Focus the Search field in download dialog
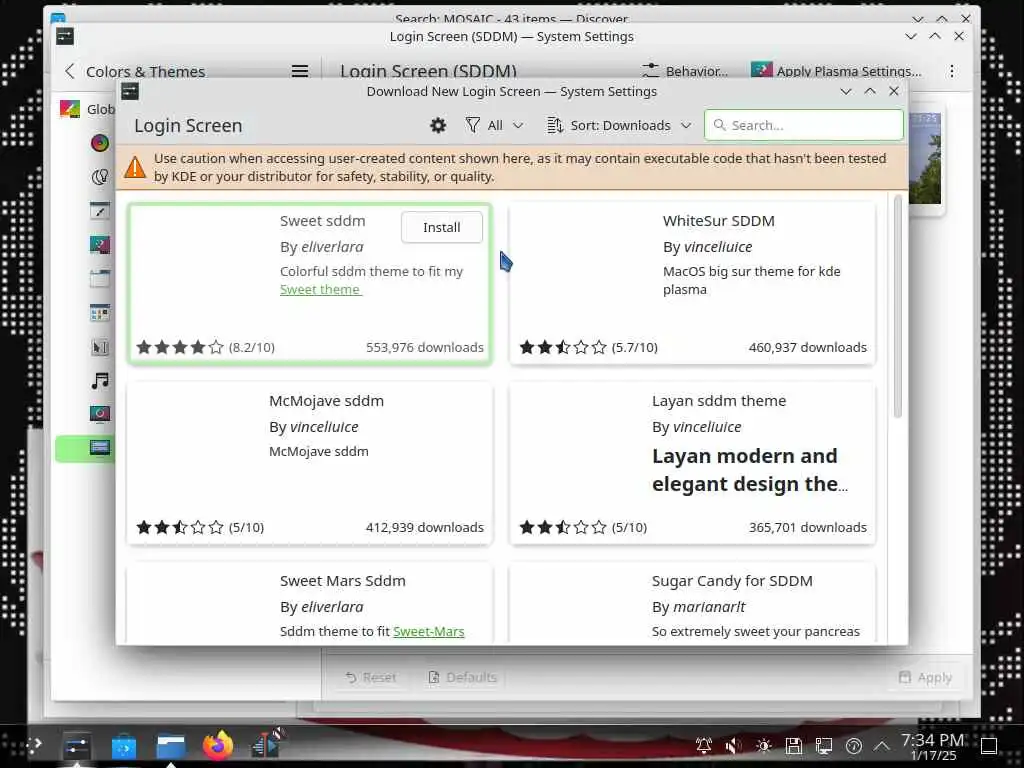 point(803,125)
